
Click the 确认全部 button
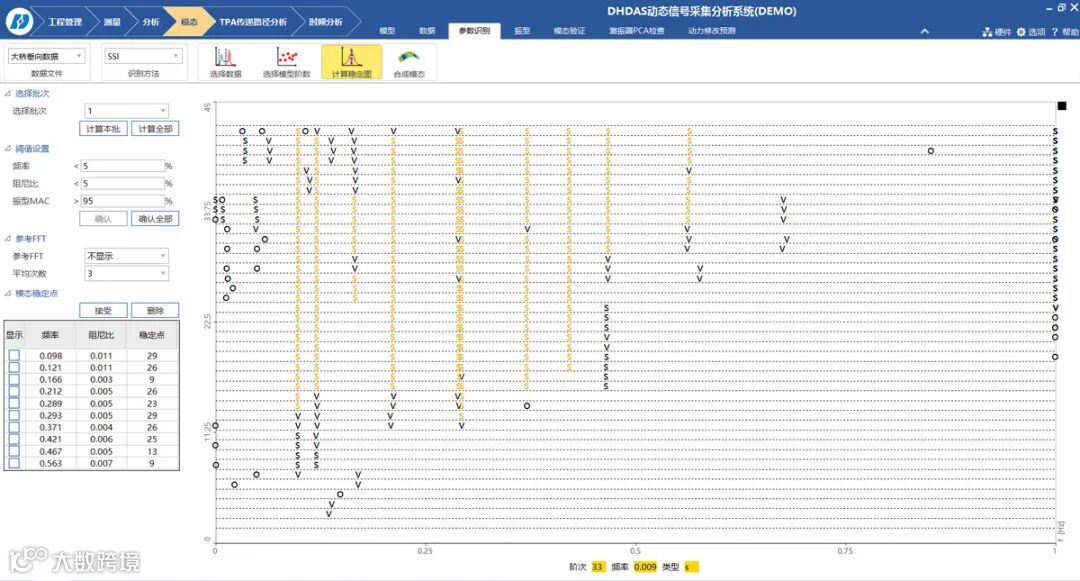click(155, 219)
